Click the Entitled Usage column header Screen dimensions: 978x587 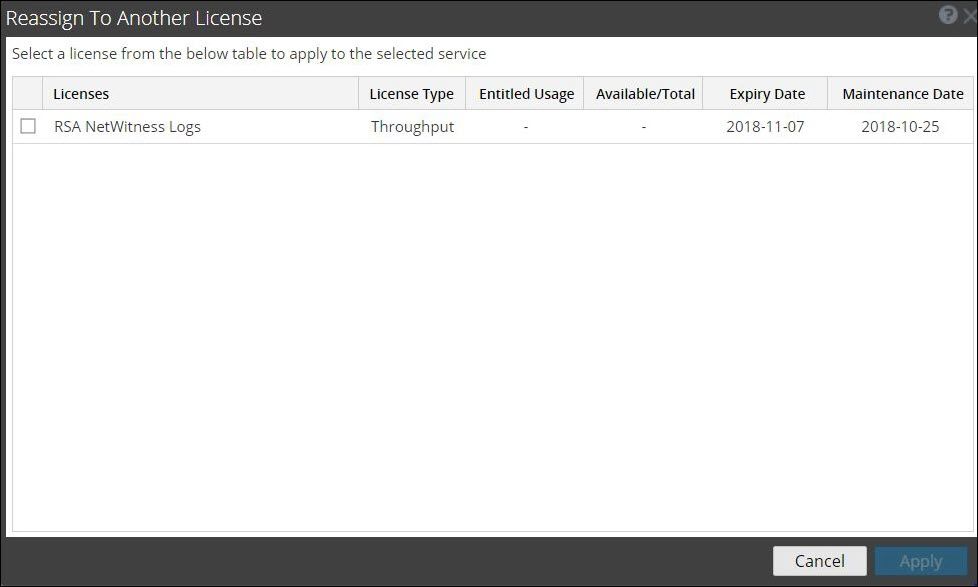(526, 94)
